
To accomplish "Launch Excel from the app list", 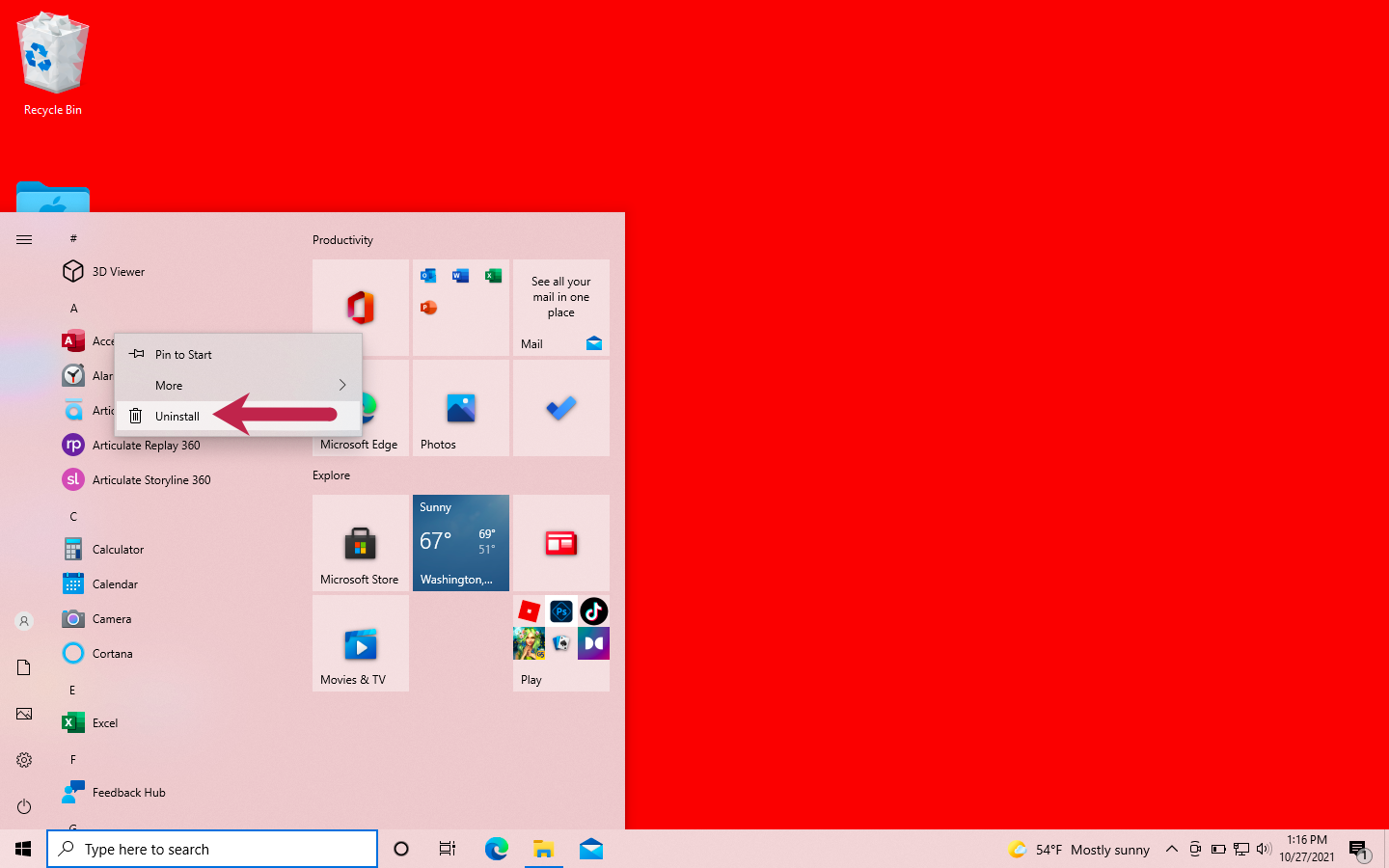I will point(91,723).
